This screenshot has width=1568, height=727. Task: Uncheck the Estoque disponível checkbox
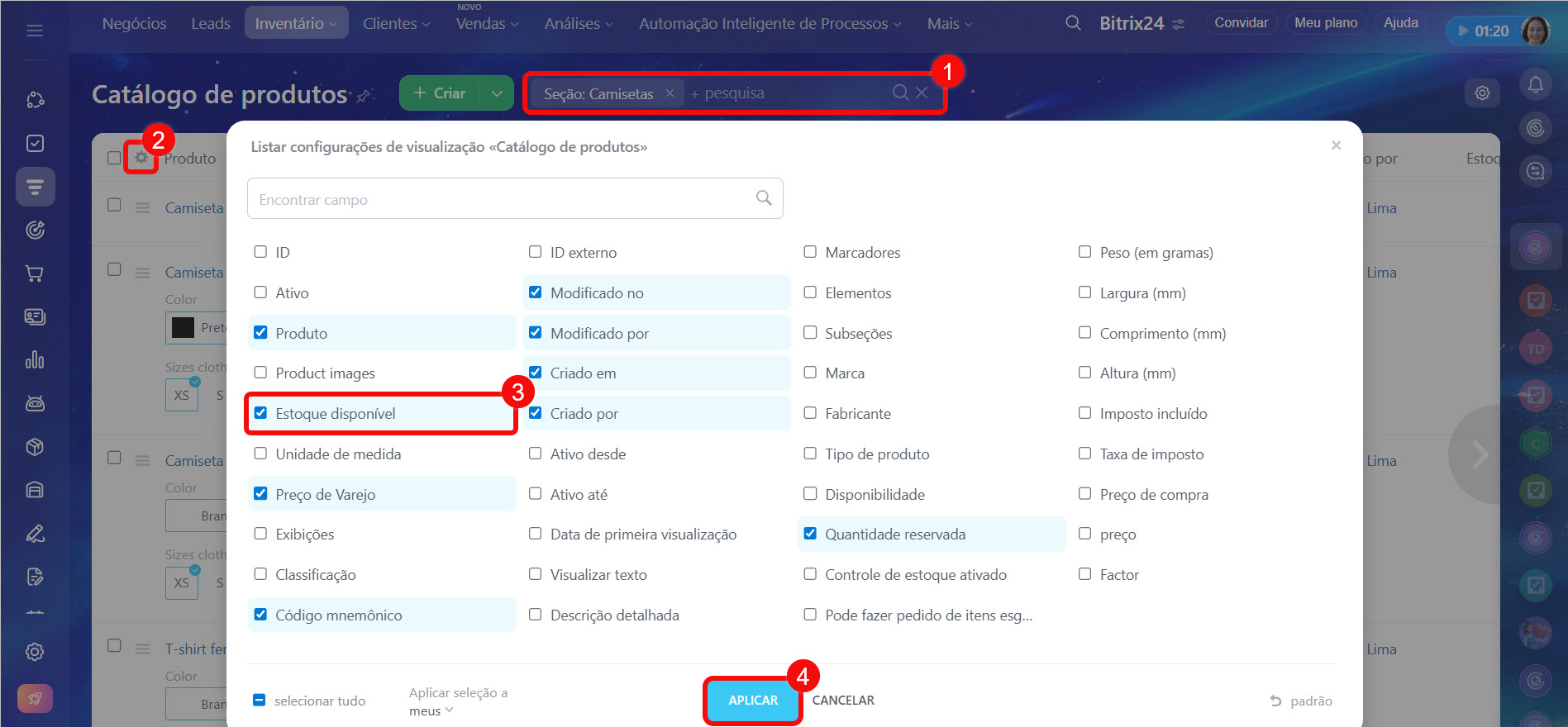click(x=261, y=413)
